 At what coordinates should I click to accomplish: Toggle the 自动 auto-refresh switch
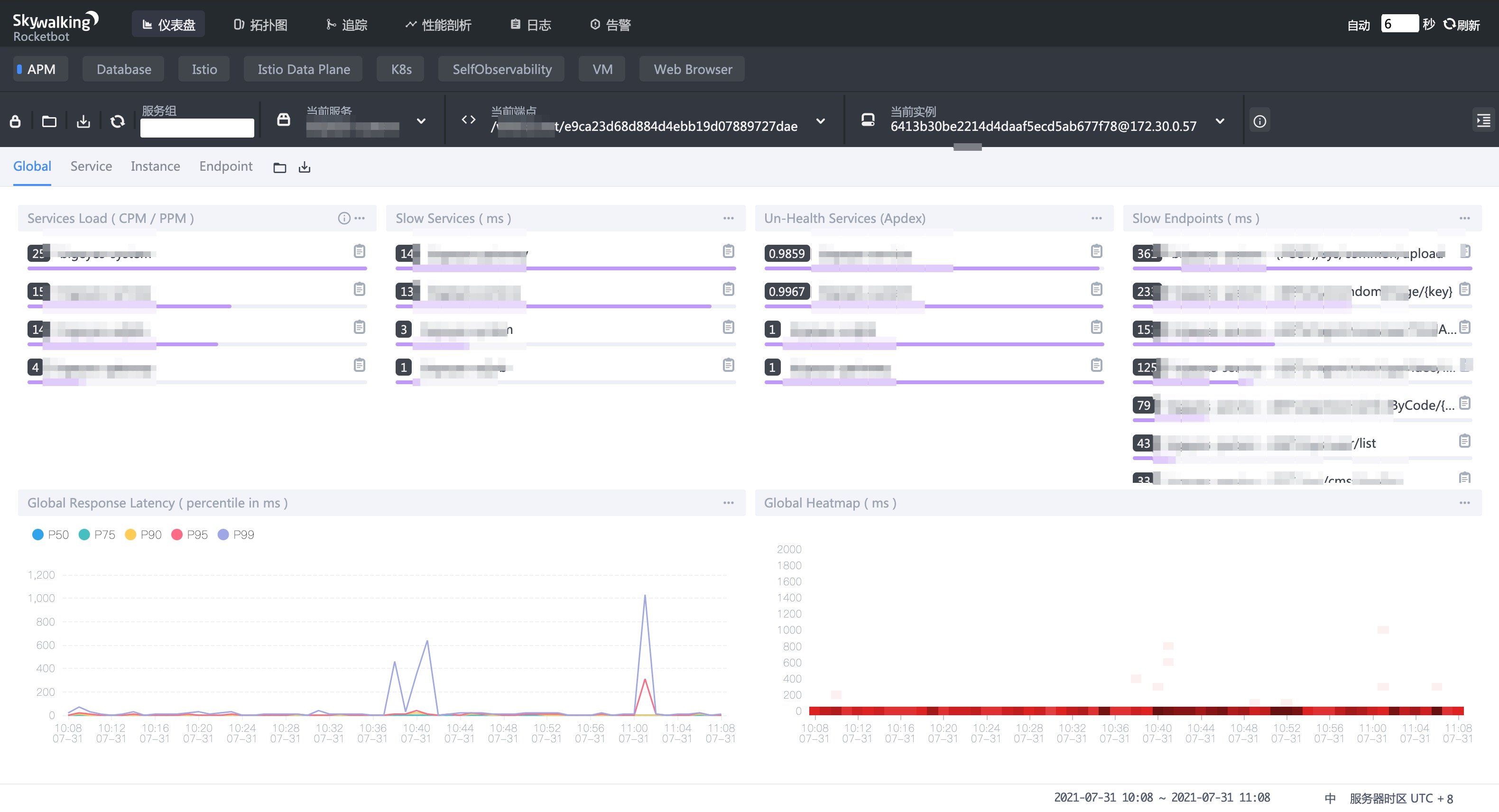(1359, 25)
